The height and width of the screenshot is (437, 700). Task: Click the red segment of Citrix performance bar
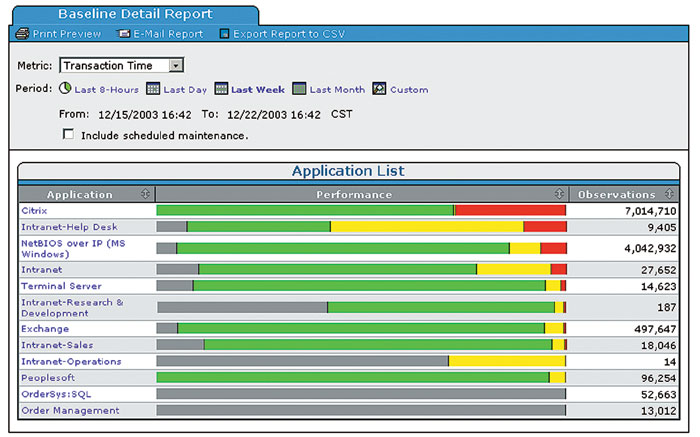pyautogui.click(x=510, y=210)
